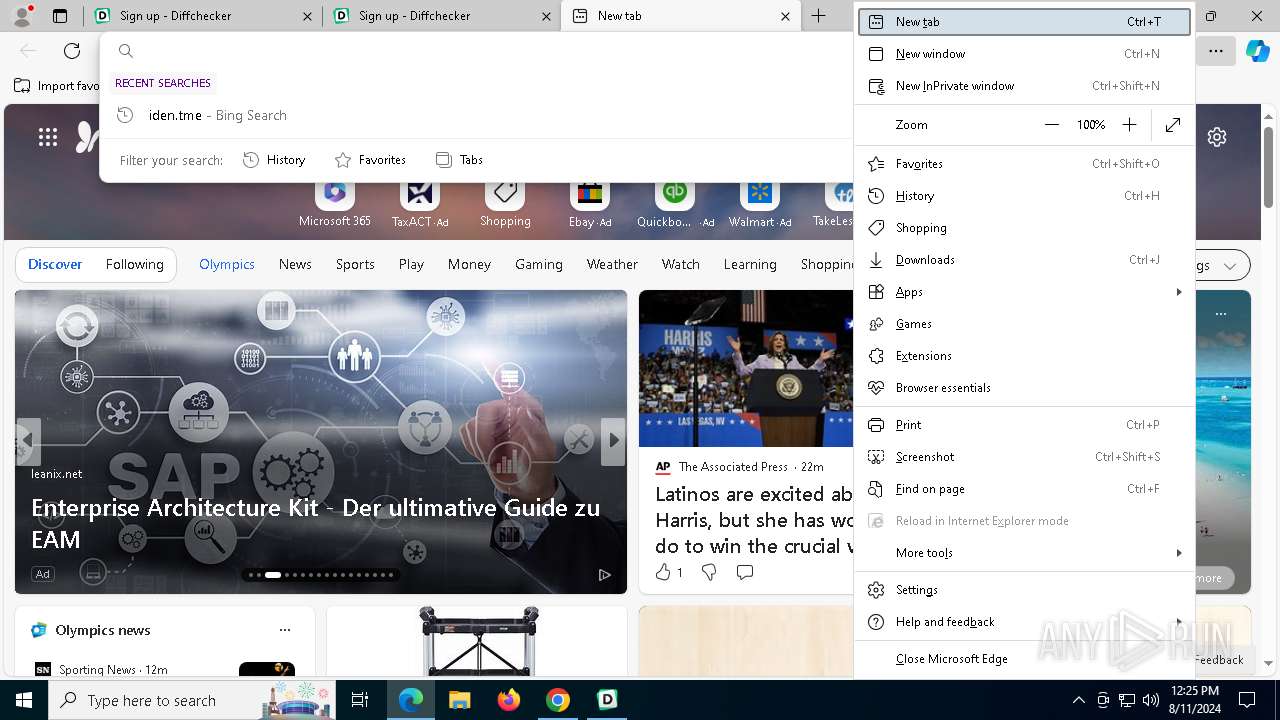The image size is (1280, 720).
Task: Open Extensions from Edge menu
Action: (1024, 356)
